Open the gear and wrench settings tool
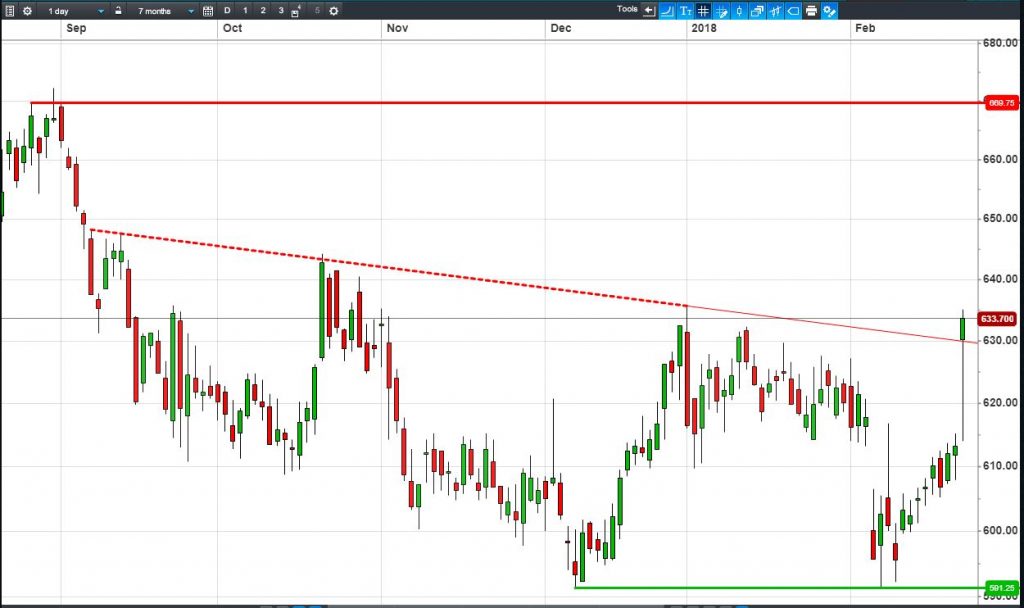 click(x=829, y=10)
